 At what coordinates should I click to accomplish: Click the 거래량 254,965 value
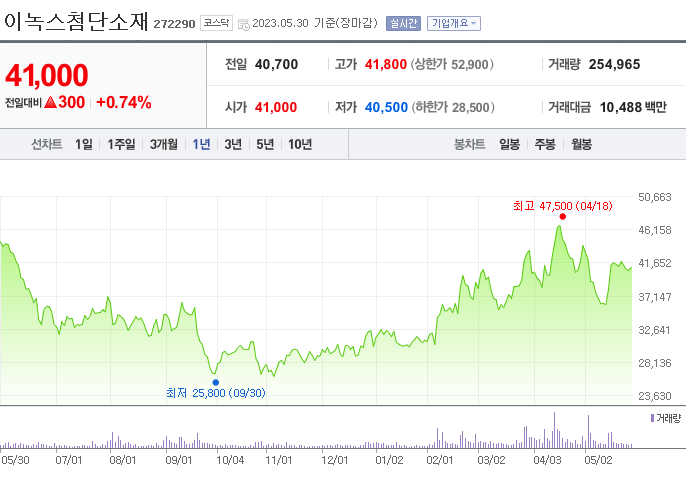coord(614,64)
